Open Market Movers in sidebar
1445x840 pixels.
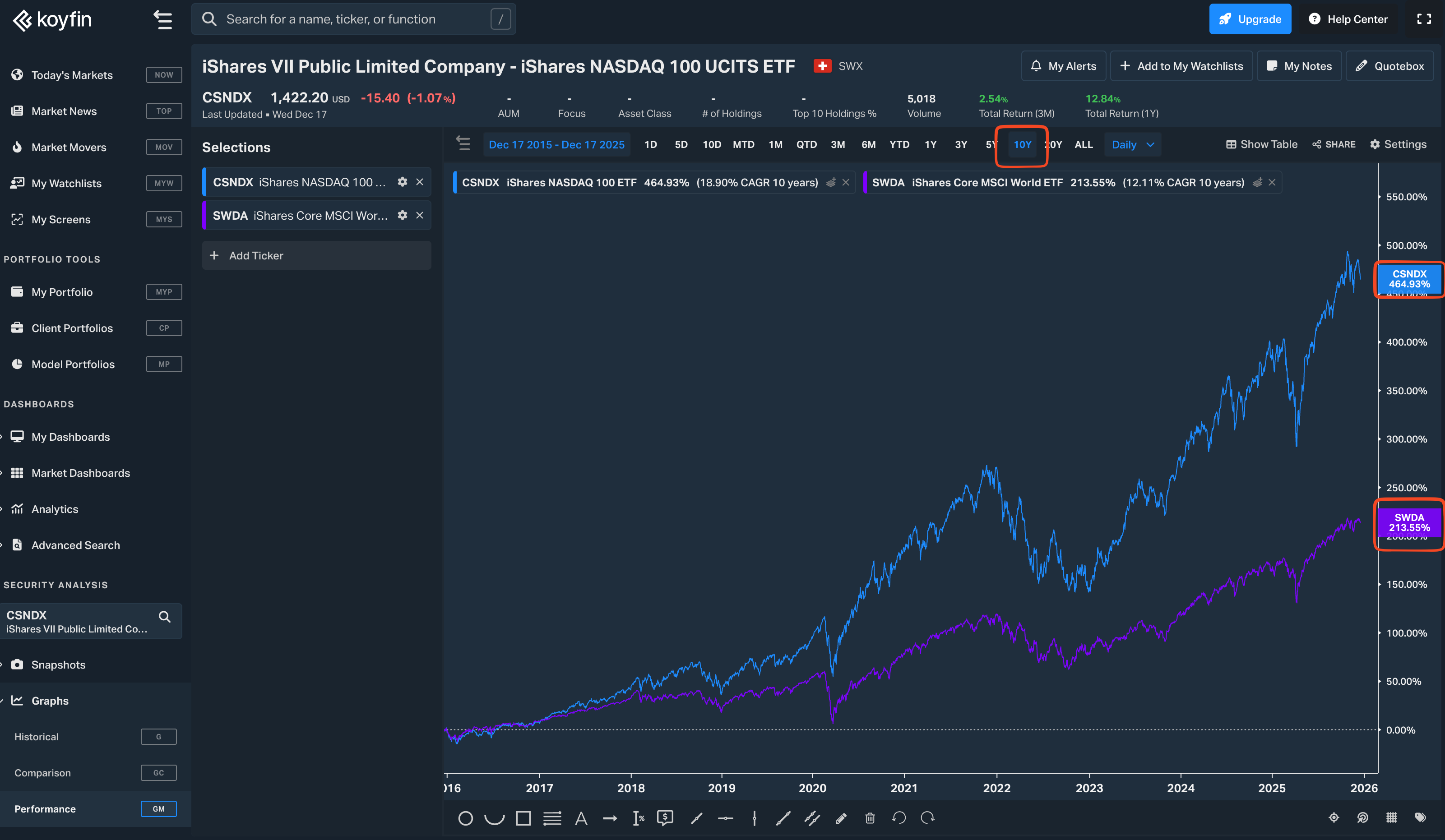(68, 148)
